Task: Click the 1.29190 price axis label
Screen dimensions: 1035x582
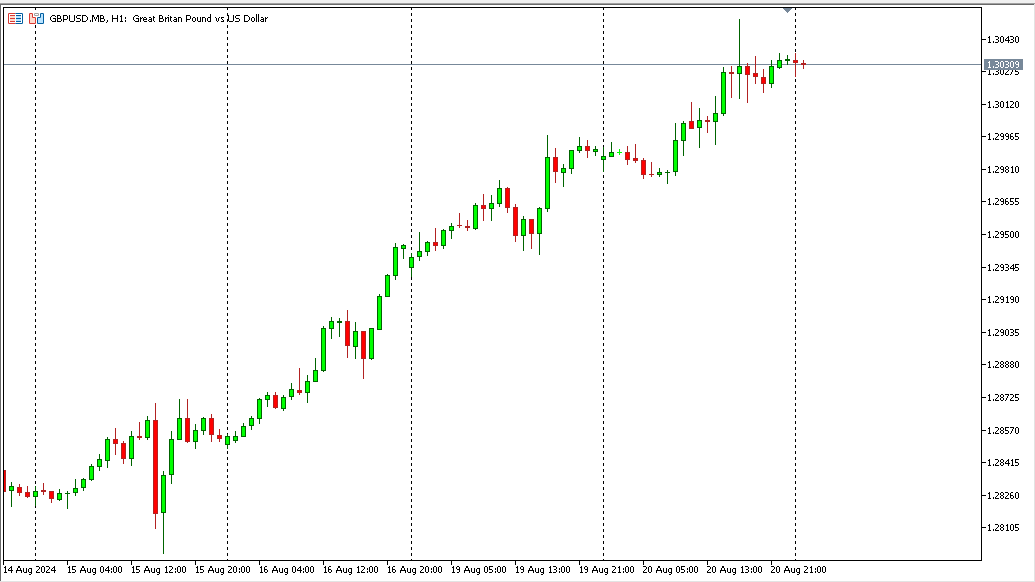Action: (x=1003, y=300)
